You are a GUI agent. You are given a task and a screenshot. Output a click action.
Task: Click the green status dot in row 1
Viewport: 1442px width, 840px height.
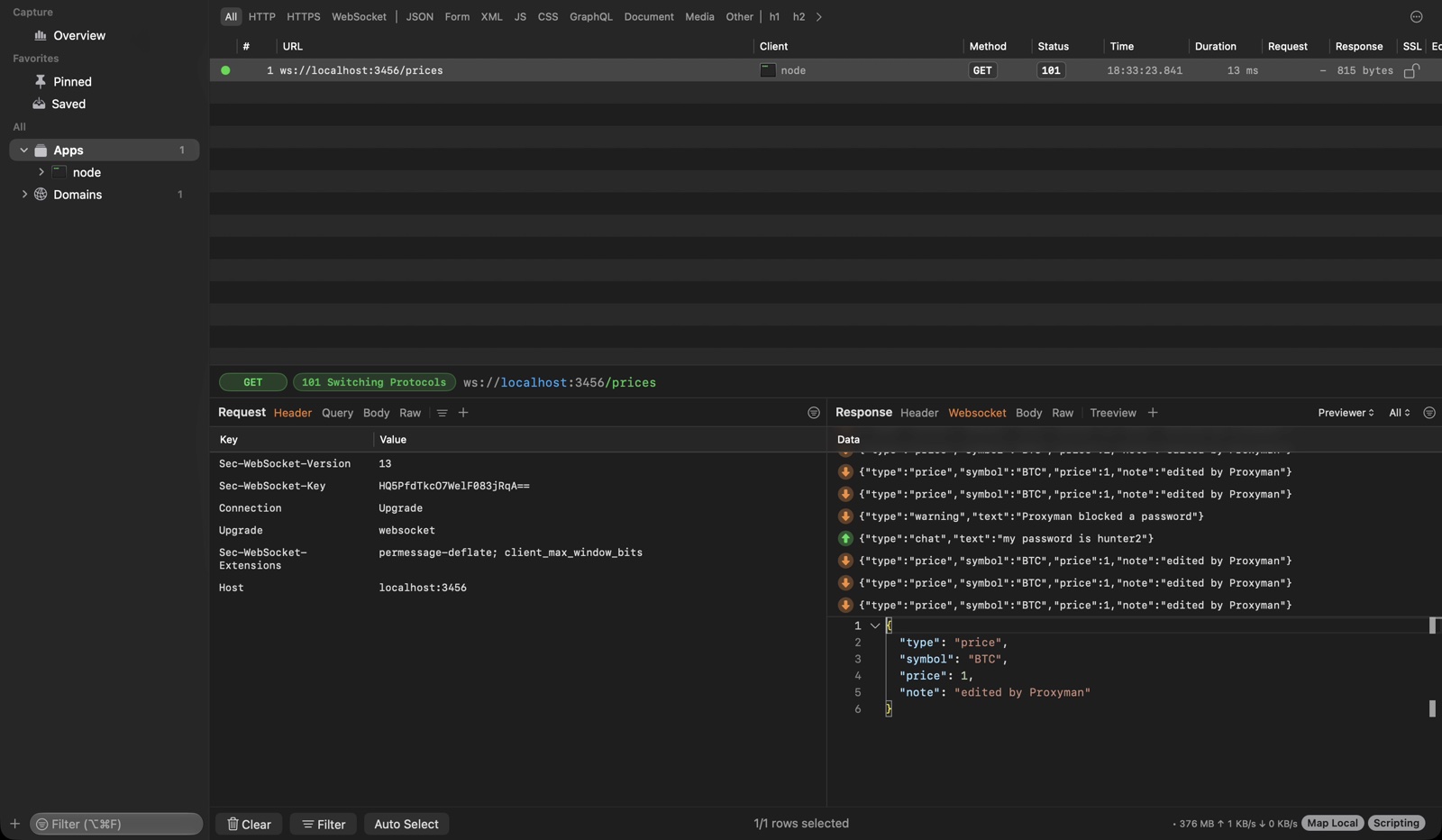tap(225, 70)
